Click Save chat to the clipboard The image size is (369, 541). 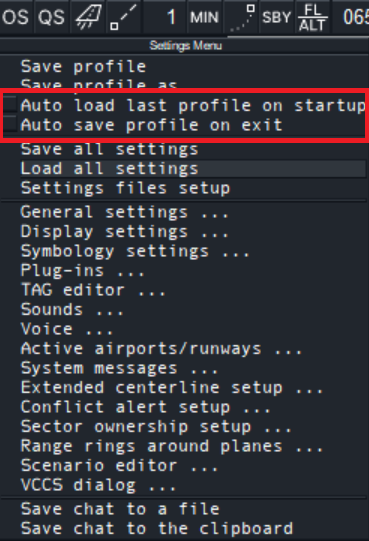point(157,529)
